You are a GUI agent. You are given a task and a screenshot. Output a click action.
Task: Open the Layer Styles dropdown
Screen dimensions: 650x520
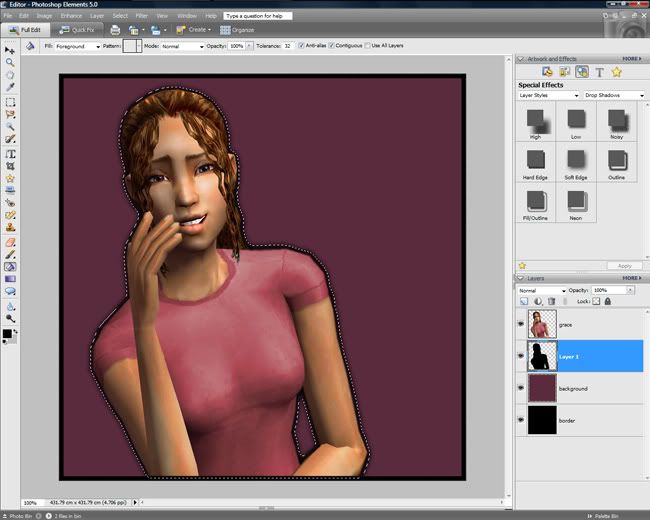click(548, 95)
